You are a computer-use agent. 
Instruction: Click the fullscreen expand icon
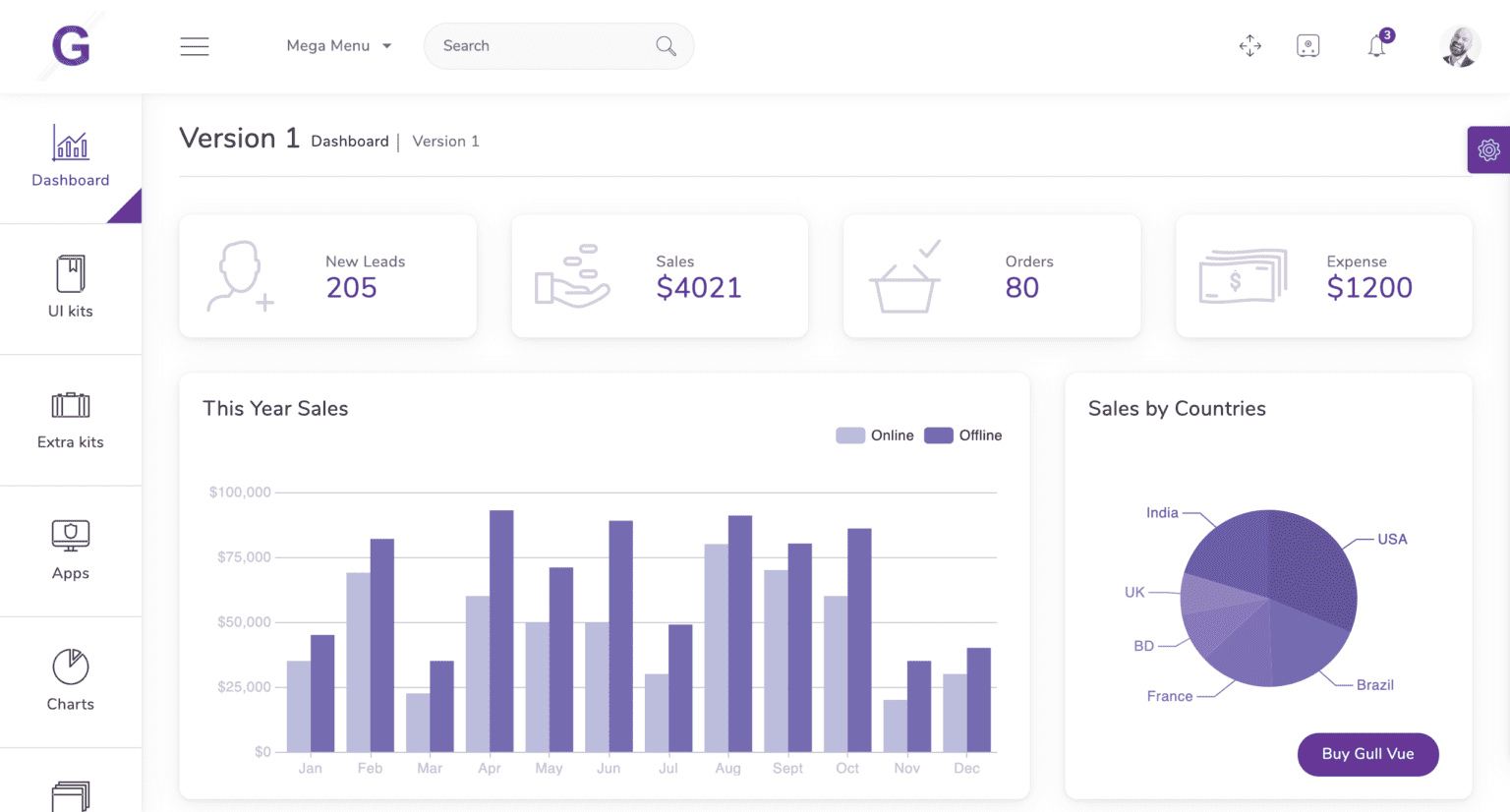pos(1249,46)
